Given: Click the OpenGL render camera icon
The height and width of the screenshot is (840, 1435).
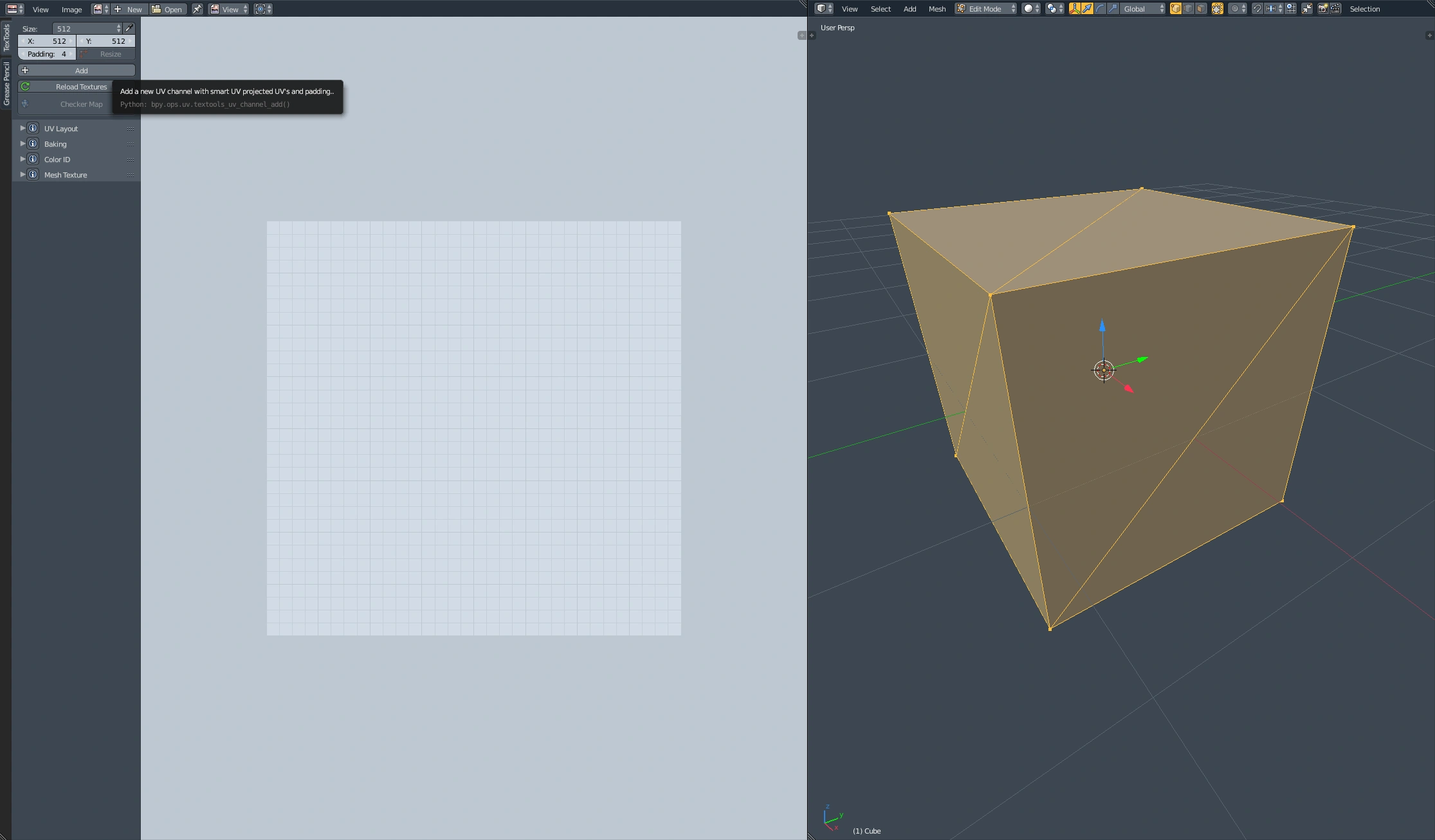Looking at the screenshot, I should pyautogui.click(x=1322, y=9).
